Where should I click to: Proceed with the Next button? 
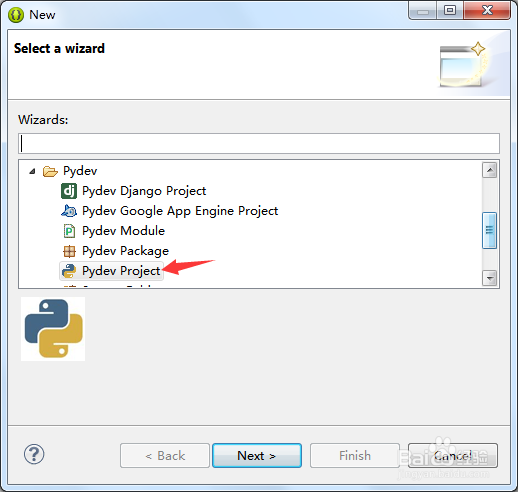click(x=257, y=455)
